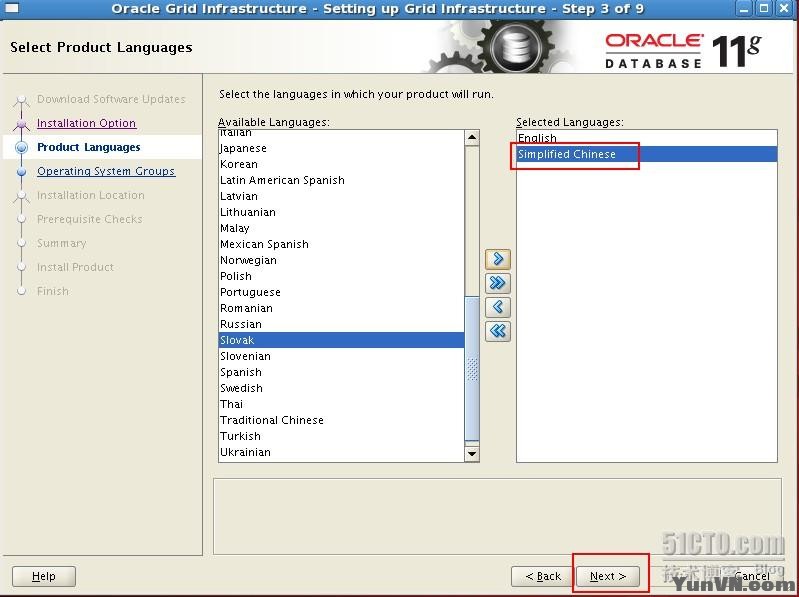Click the remove selected language arrow button
This screenshot has width=799, height=597.
[x=498, y=307]
